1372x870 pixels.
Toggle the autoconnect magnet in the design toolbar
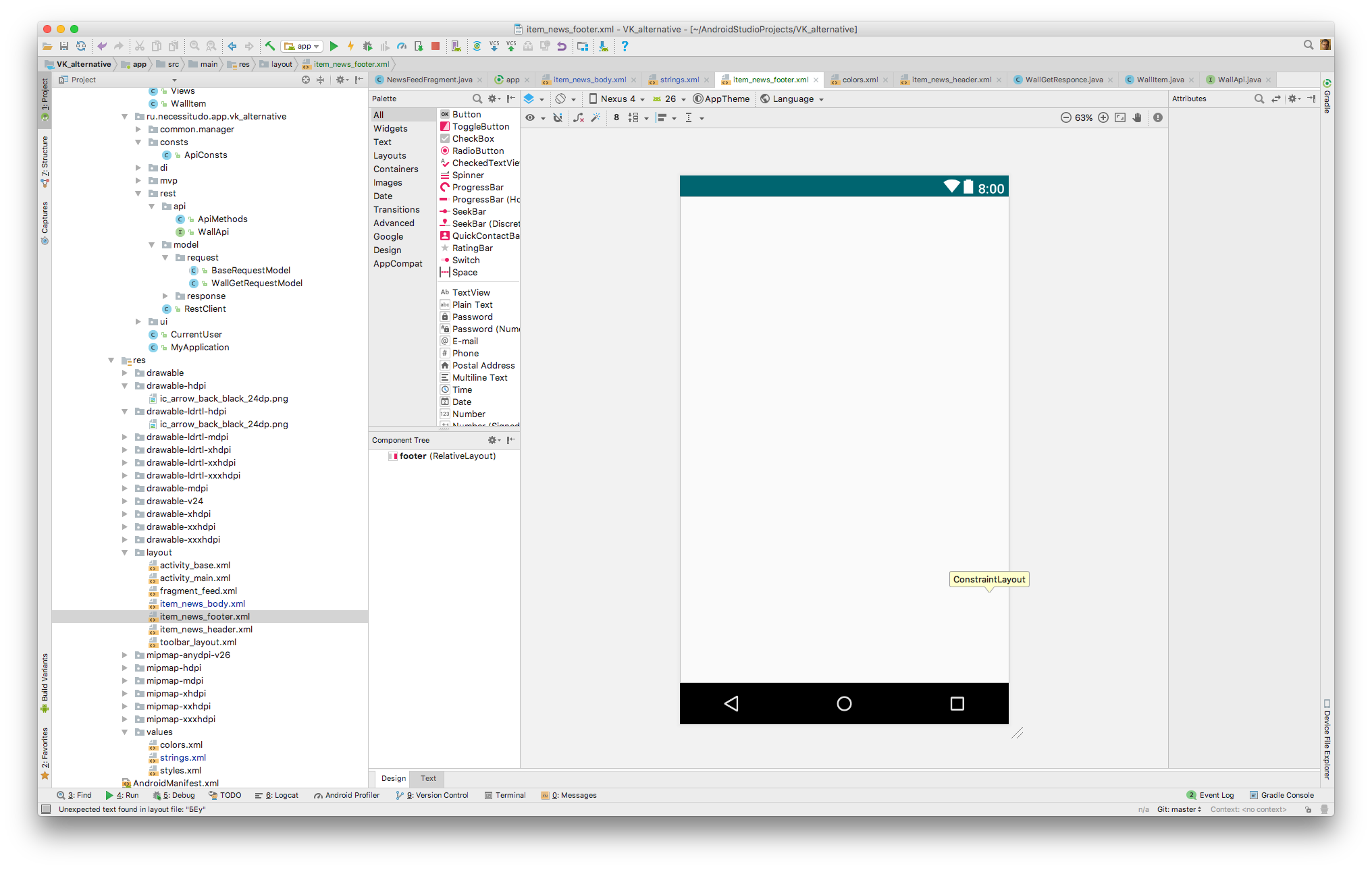coord(558,117)
